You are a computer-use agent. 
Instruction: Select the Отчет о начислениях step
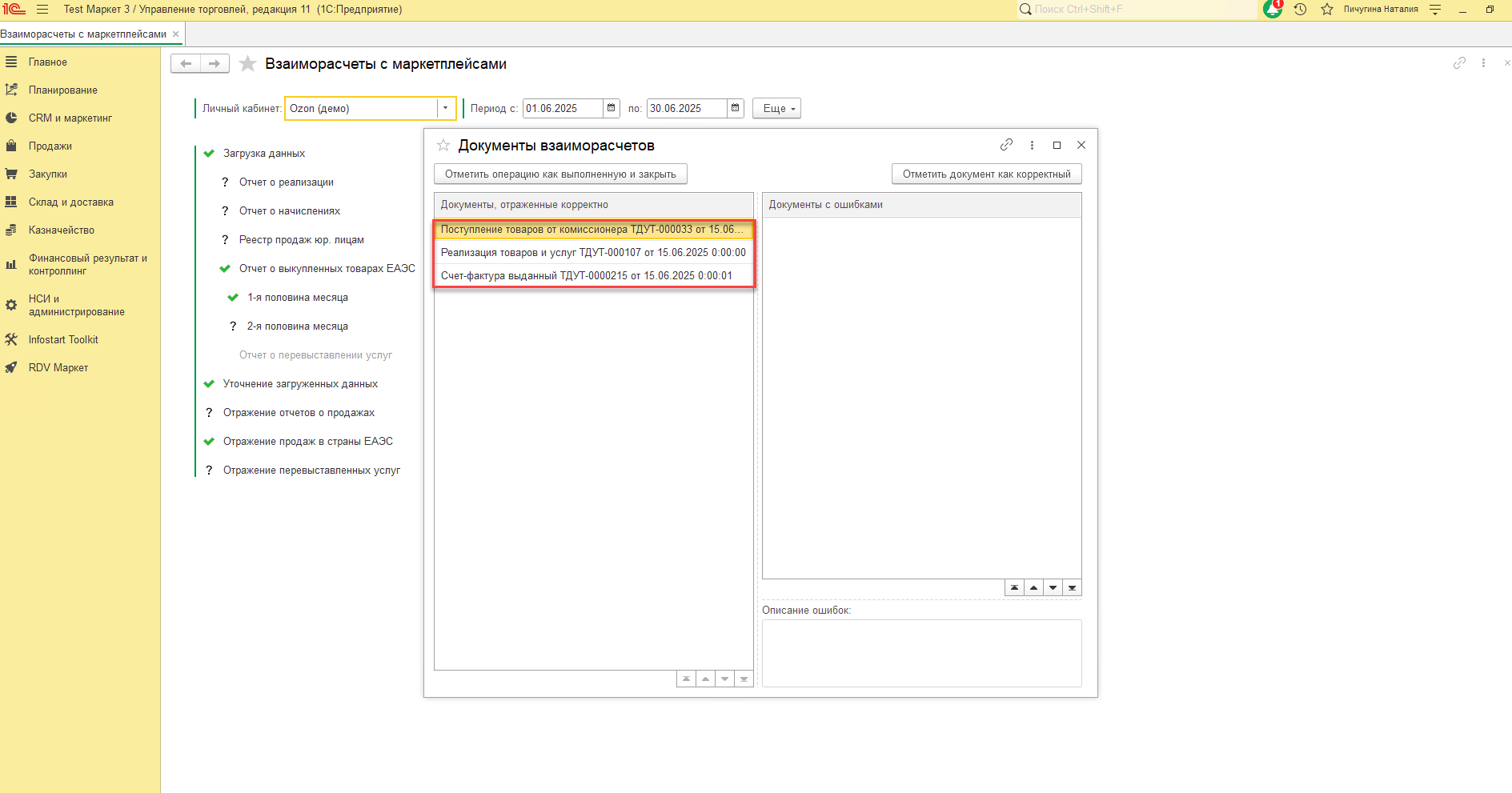(x=290, y=211)
